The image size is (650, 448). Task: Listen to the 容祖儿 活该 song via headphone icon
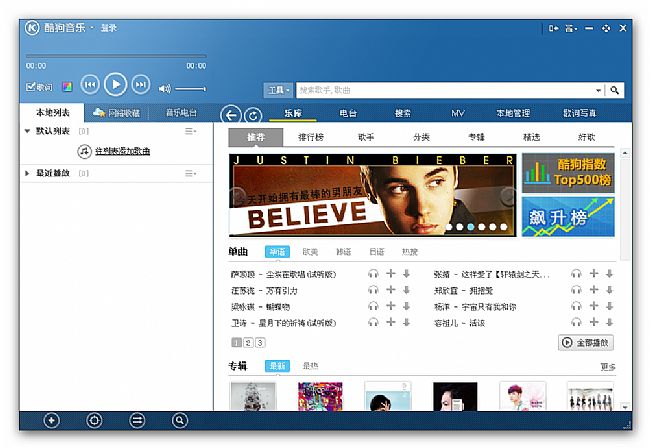576,322
